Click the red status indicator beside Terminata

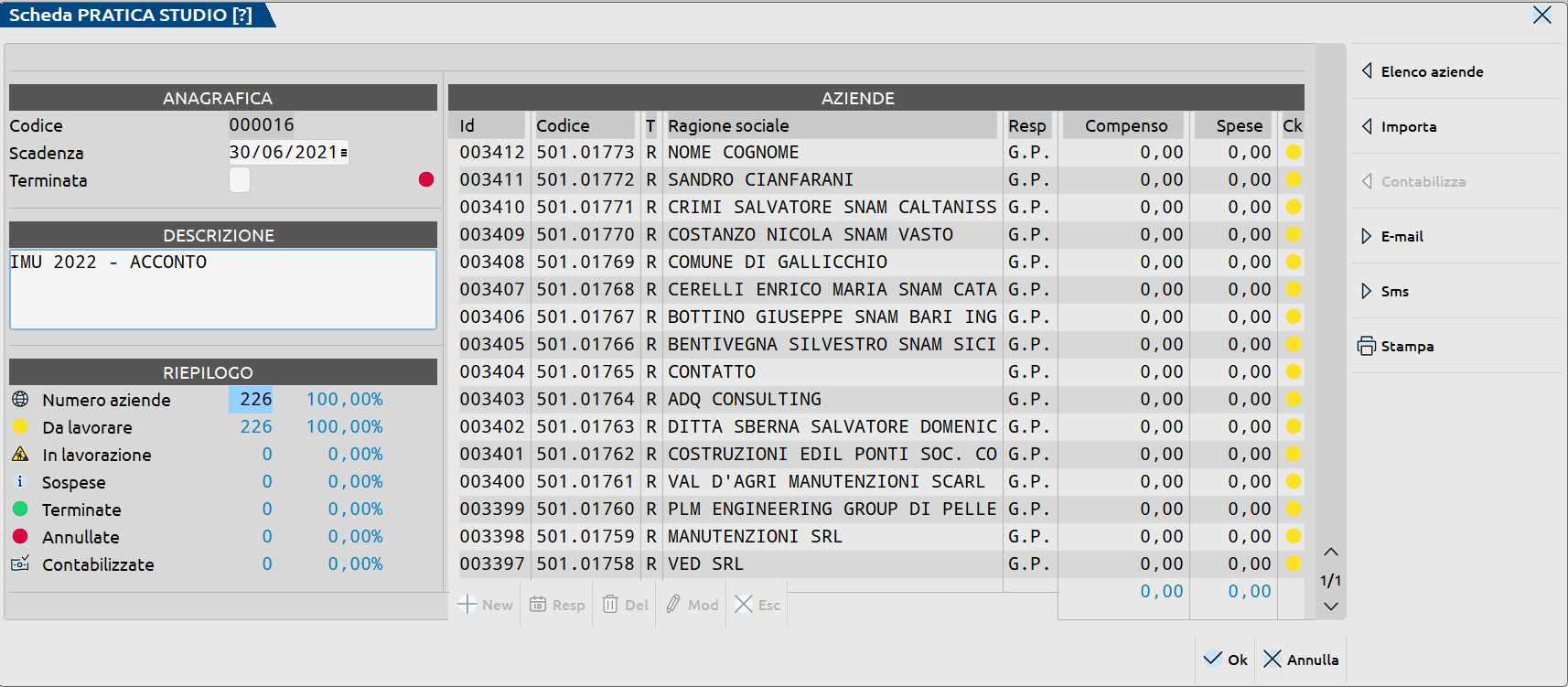tap(426, 179)
